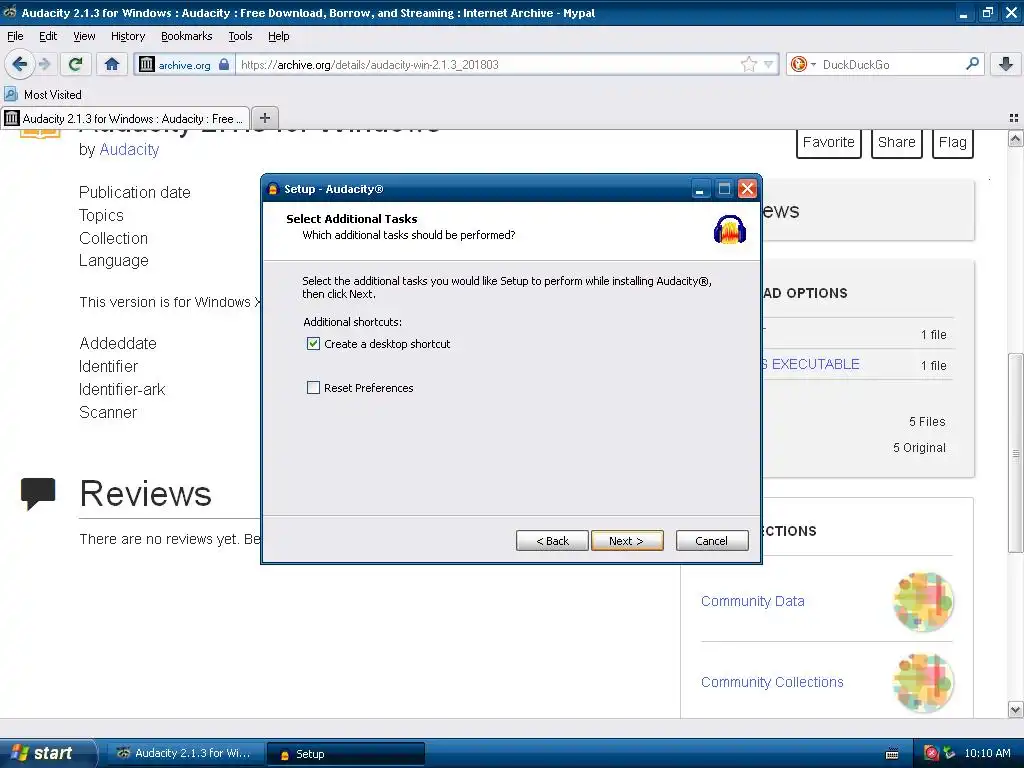Click the green tray icon beside the clock

point(950,753)
